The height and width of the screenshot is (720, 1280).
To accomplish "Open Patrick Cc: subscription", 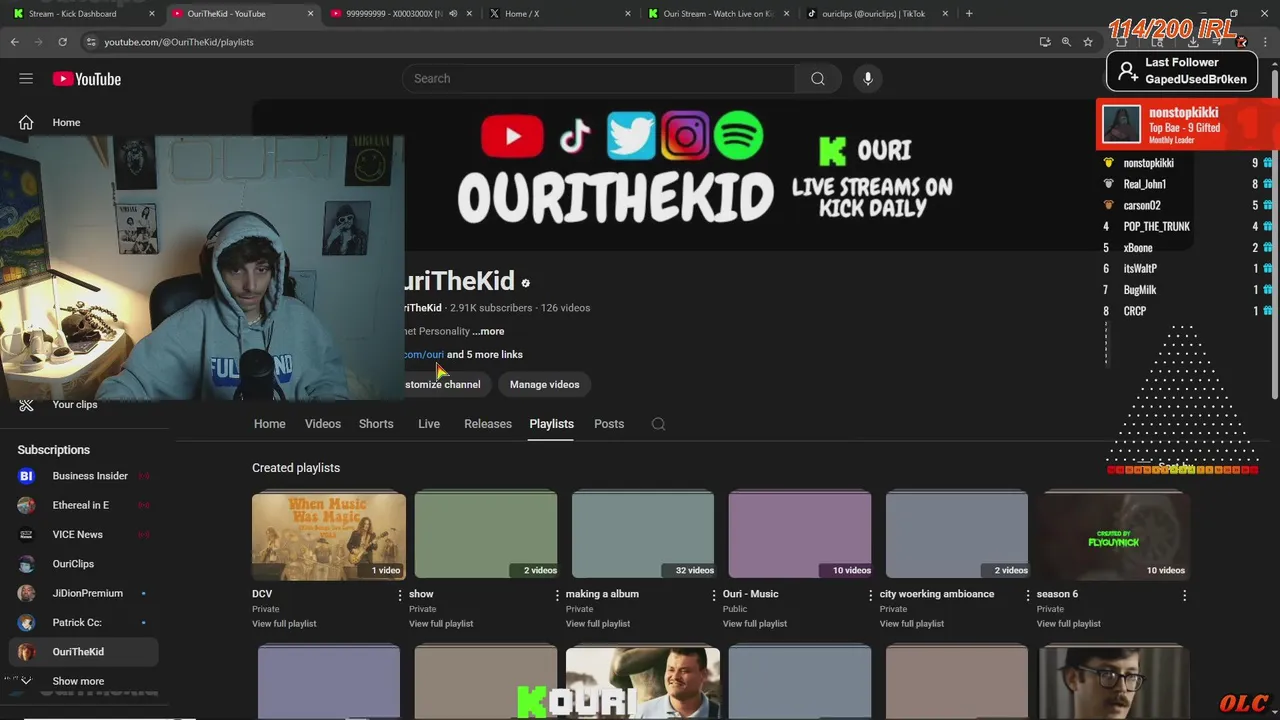I will [84, 622].
